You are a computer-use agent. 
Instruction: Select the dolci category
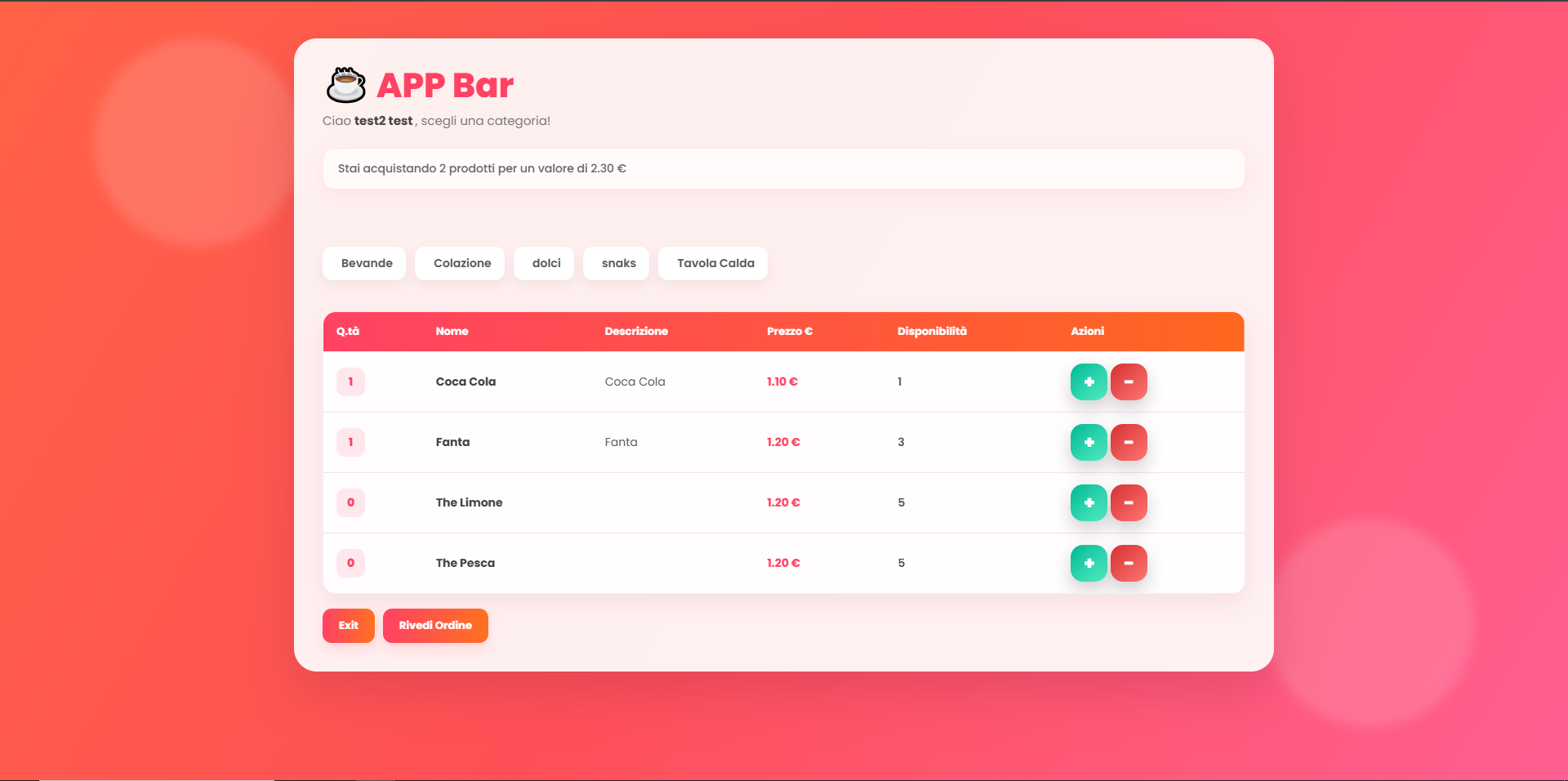coord(544,263)
